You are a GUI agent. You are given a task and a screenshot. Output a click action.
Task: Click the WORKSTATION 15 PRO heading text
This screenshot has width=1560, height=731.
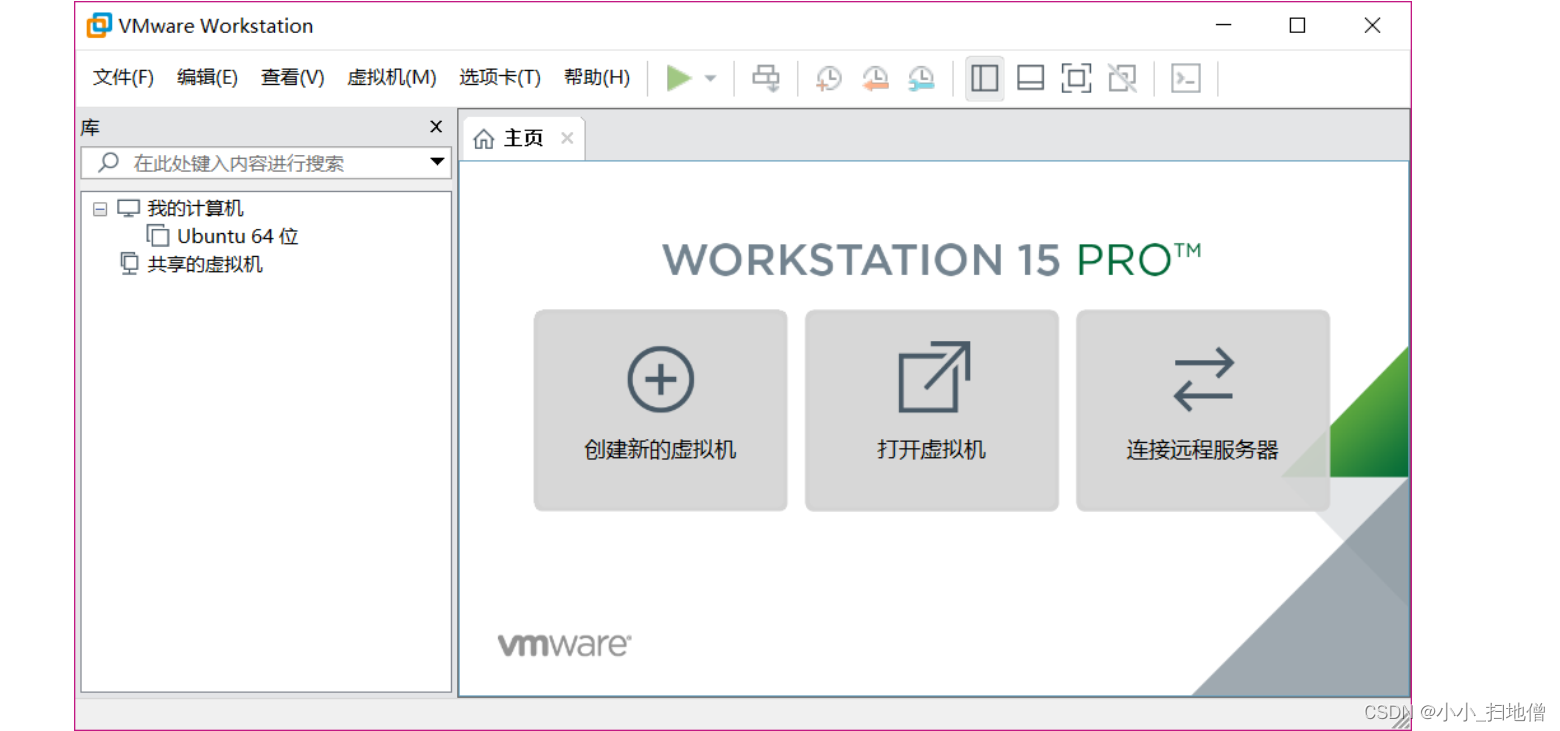click(x=931, y=259)
